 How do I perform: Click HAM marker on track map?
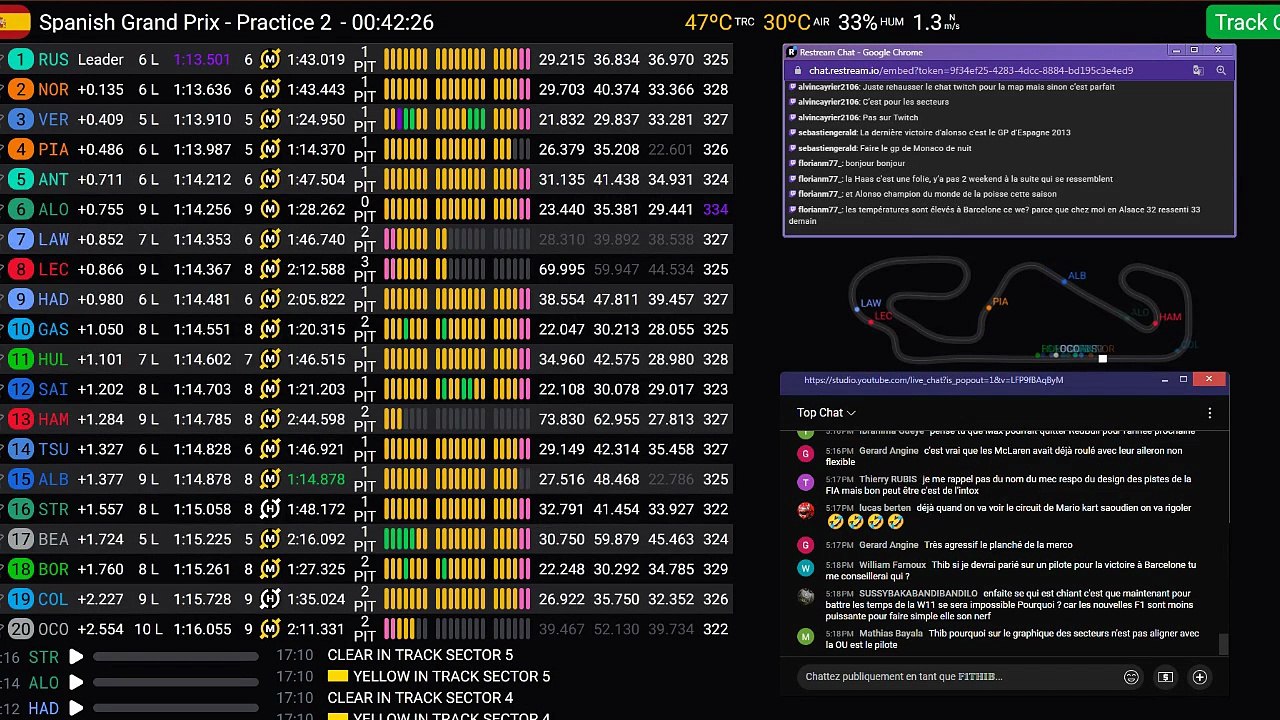1155,322
